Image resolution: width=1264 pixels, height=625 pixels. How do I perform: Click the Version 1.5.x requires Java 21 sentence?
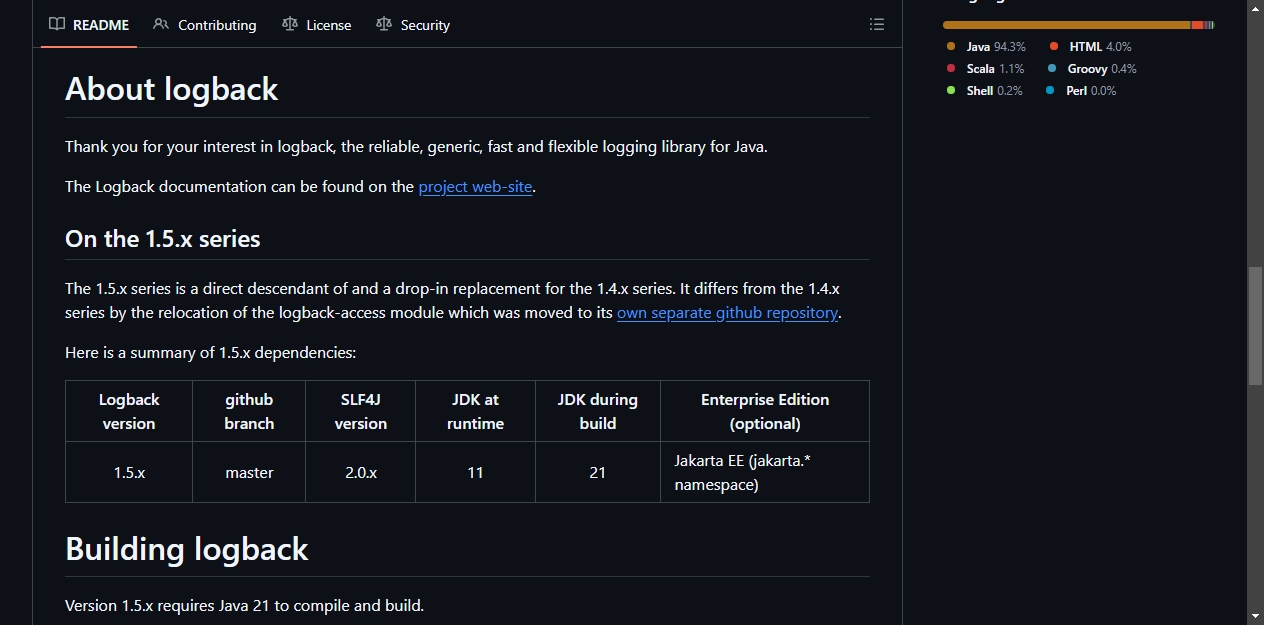pos(244,605)
